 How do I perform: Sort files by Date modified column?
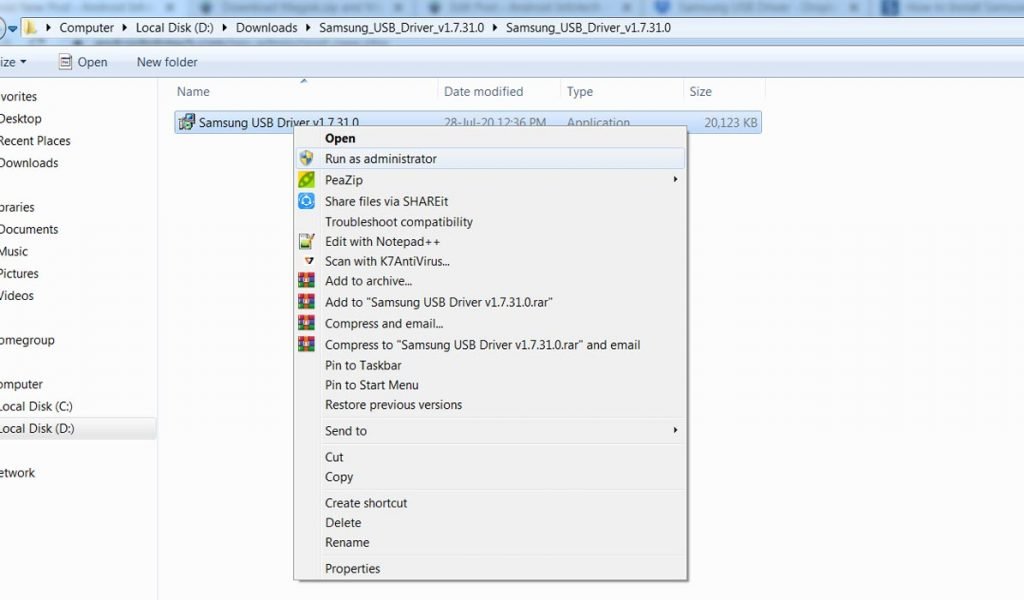pyautogui.click(x=483, y=92)
